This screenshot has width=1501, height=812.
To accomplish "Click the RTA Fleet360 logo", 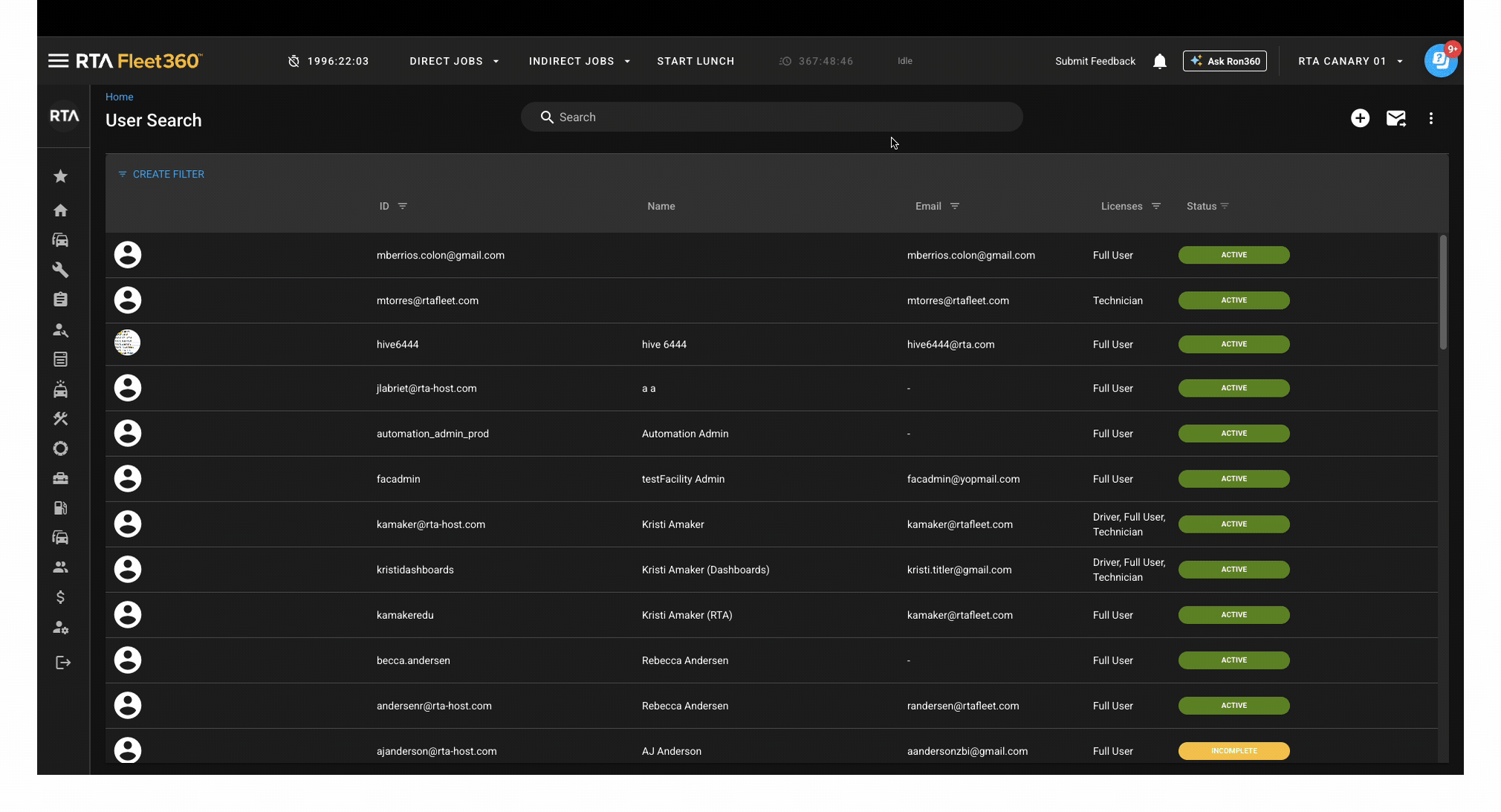I will 139,61.
